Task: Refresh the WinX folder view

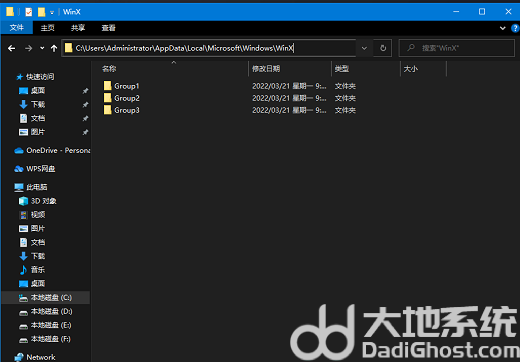Action: click(383, 48)
